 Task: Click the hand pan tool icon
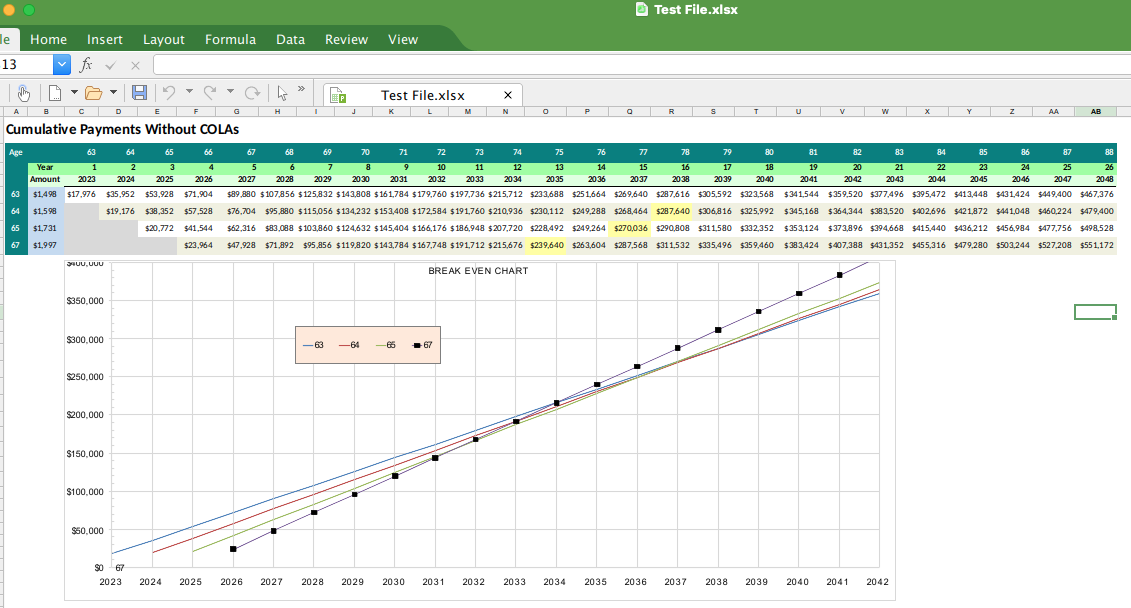point(24,93)
